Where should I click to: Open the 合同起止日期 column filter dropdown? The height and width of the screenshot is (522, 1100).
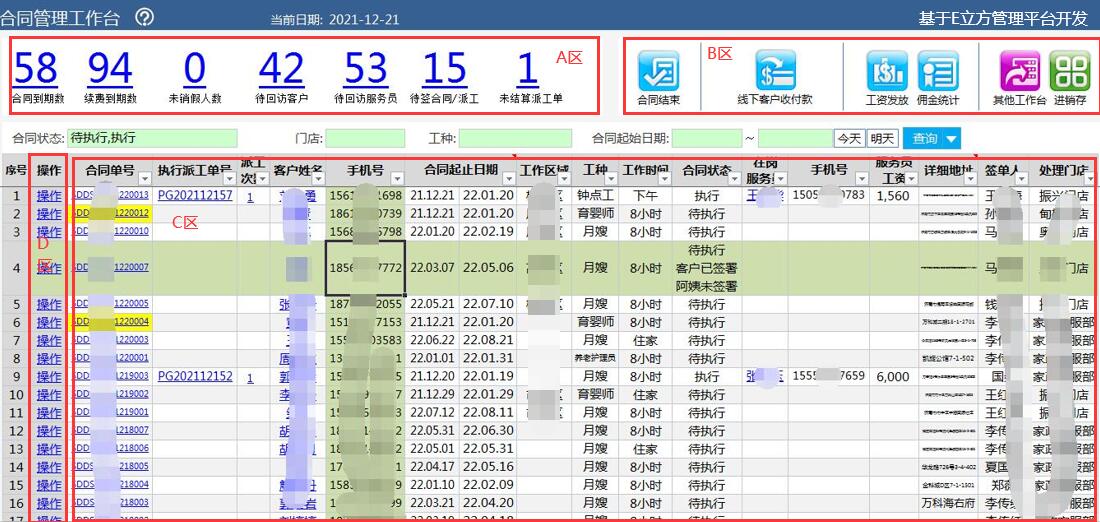[x=509, y=178]
